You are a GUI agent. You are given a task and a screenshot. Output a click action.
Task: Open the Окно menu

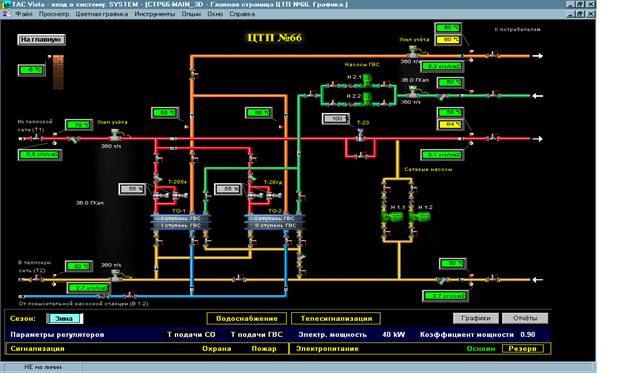(215, 14)
